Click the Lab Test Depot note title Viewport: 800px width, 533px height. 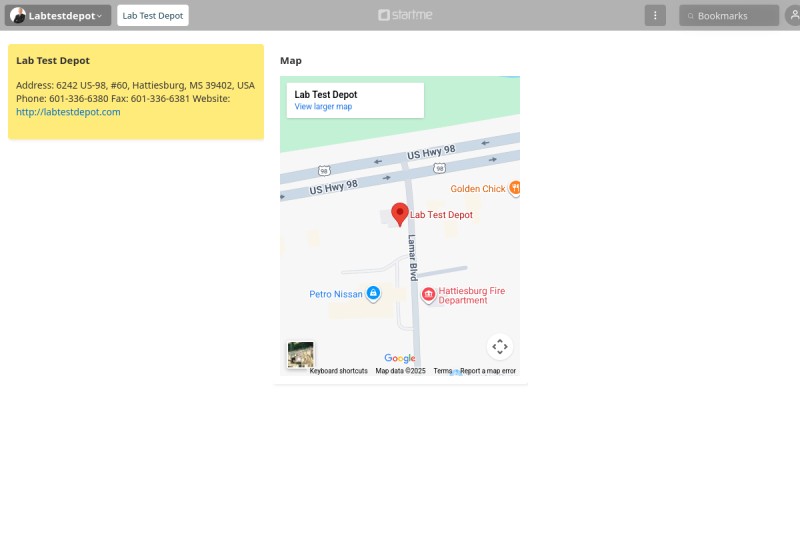click(x=53, y=60)
